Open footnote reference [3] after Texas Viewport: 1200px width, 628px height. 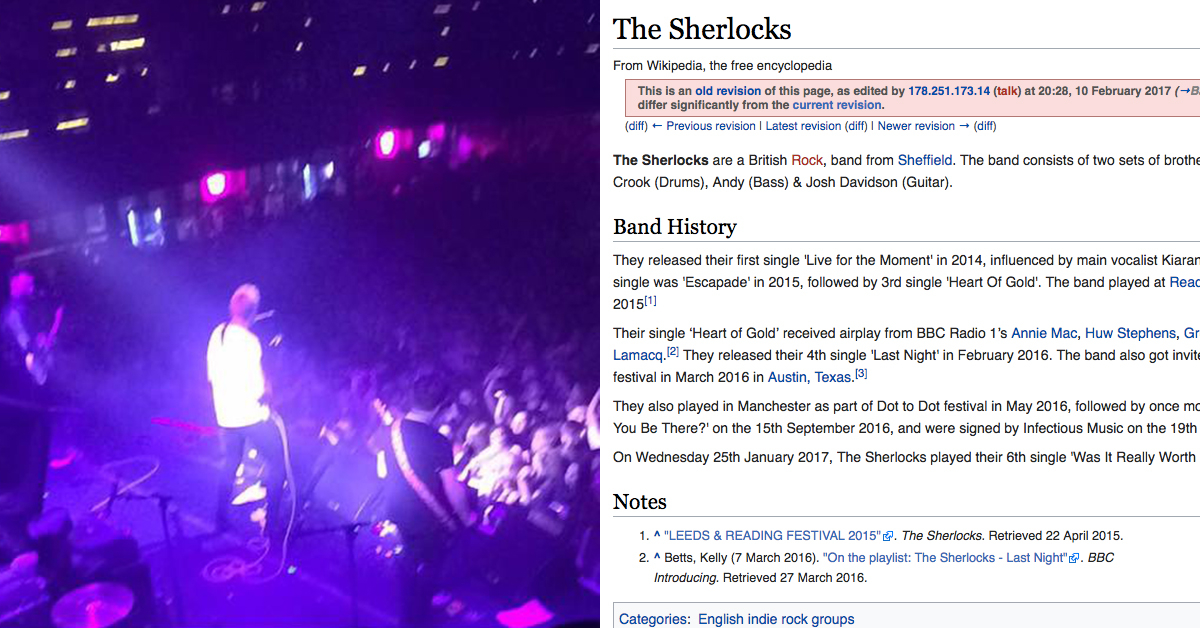pos(861,374)
